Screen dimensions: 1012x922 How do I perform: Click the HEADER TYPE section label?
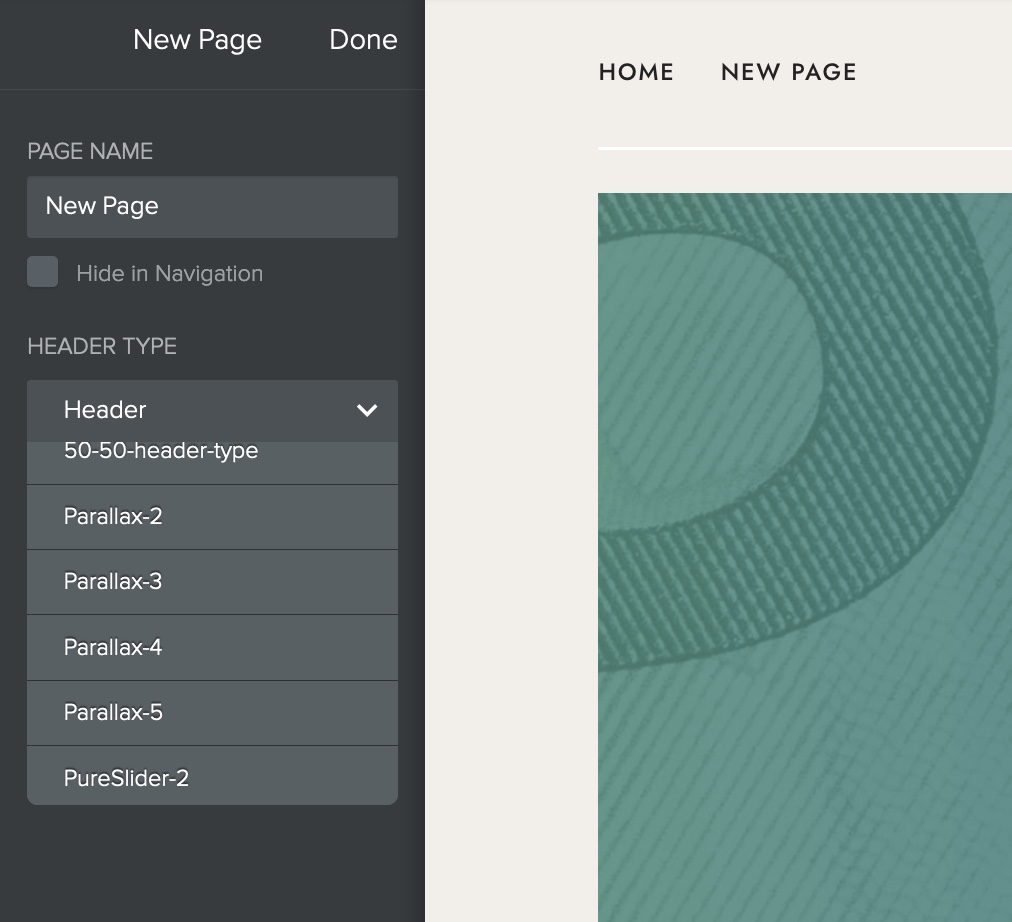(x=102, y=346)
